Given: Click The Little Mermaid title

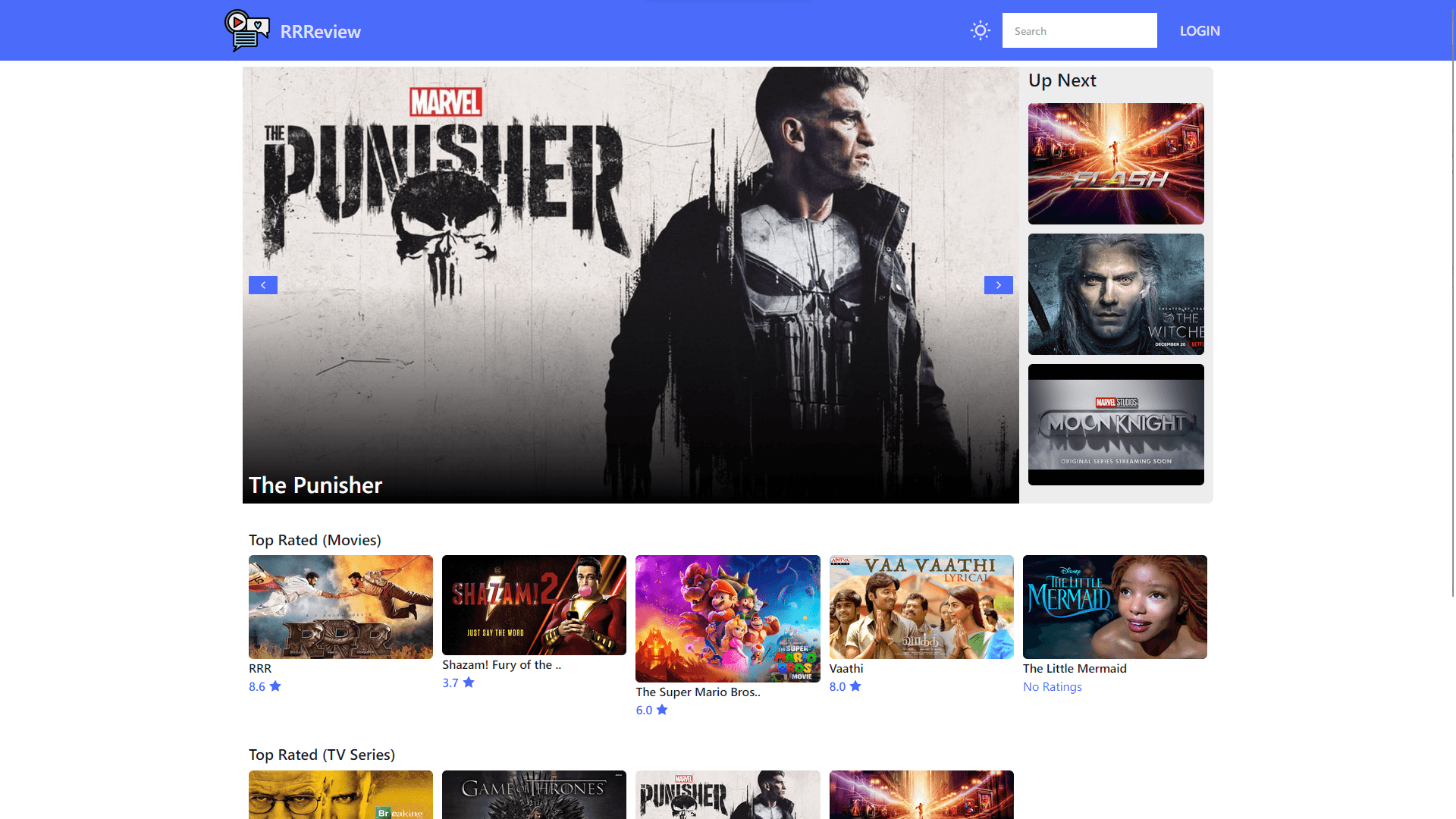Looking at the screenshot, I should click(1075, 668).
